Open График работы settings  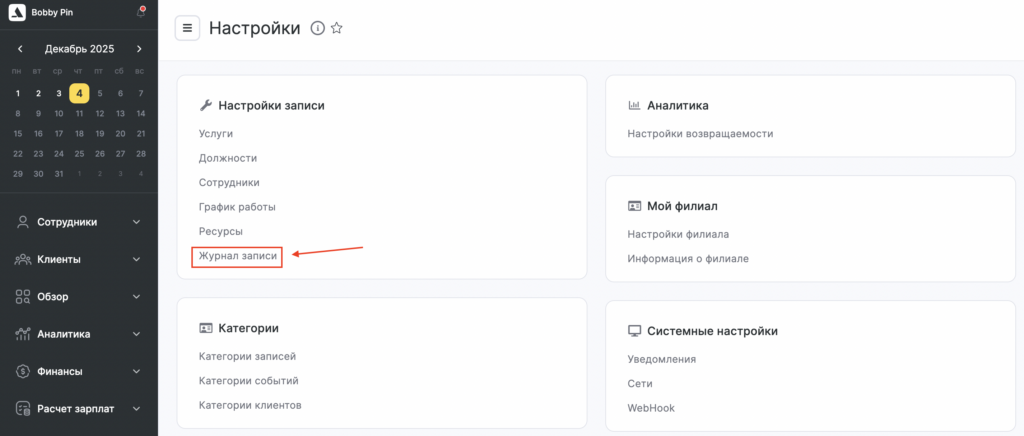[237, 207]
